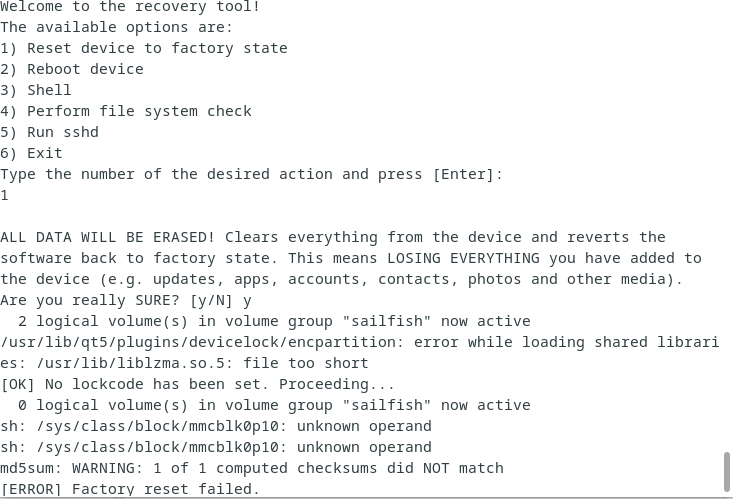The height and width of the screenshot is (499, 733).
Task: Click the 'Welcome to the recovery tool!' text
Action: (x=130, y=7)
